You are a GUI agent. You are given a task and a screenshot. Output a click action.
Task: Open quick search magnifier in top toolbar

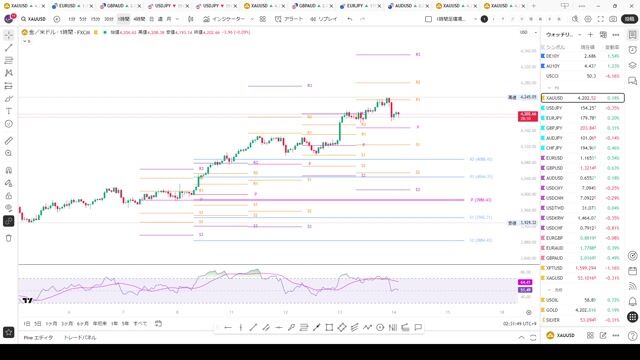click(575, 19)
